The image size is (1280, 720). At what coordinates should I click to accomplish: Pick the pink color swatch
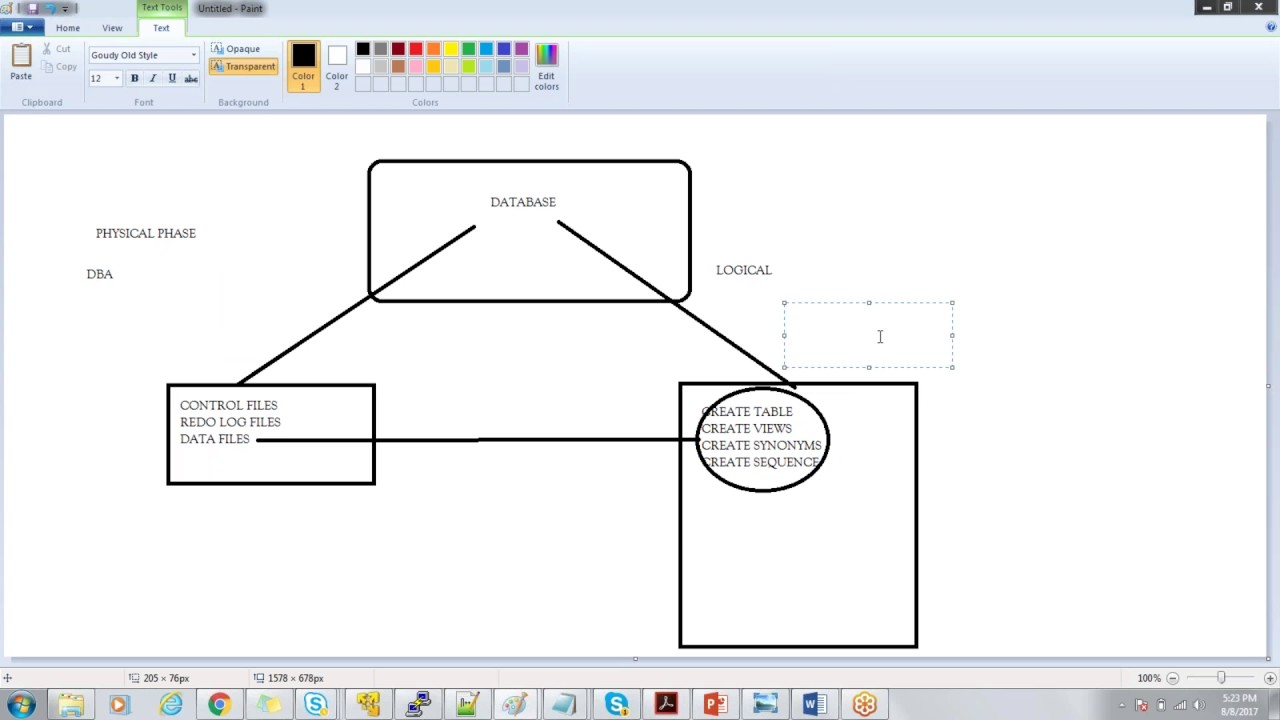pyautogui.click(x=416, y=66)
